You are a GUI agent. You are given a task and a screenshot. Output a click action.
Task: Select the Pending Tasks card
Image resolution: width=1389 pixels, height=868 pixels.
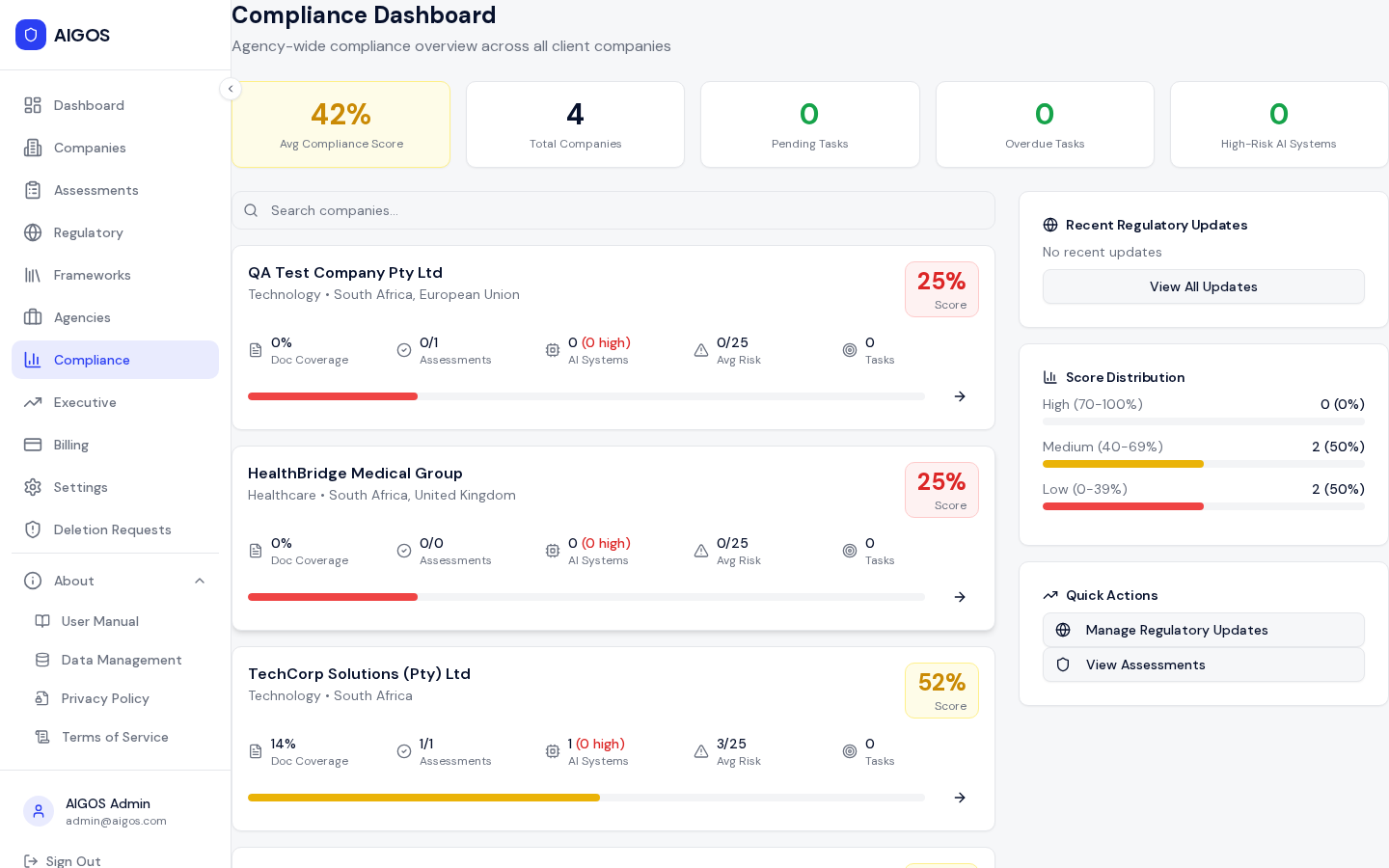coord(810,124)
